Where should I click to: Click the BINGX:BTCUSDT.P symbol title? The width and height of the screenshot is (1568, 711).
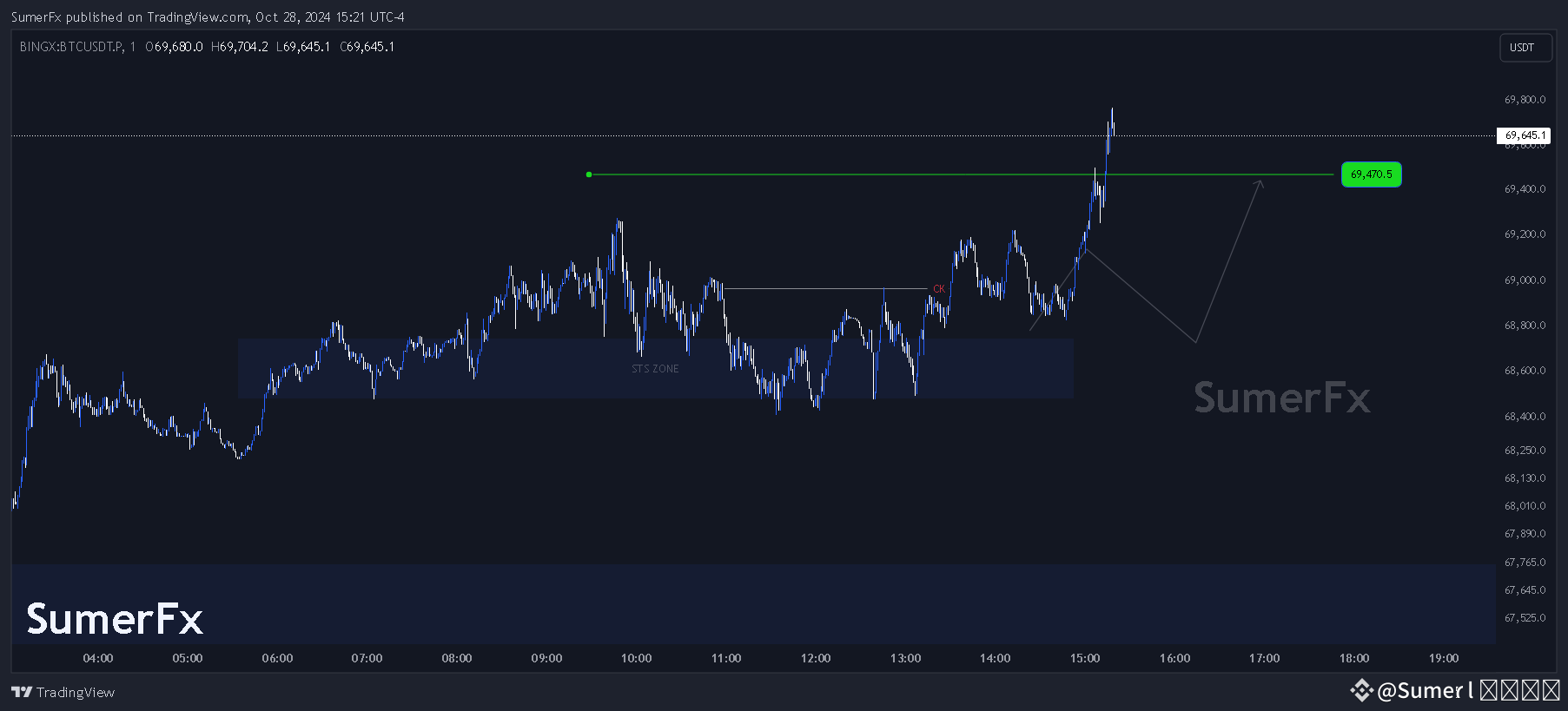point(71,47)
